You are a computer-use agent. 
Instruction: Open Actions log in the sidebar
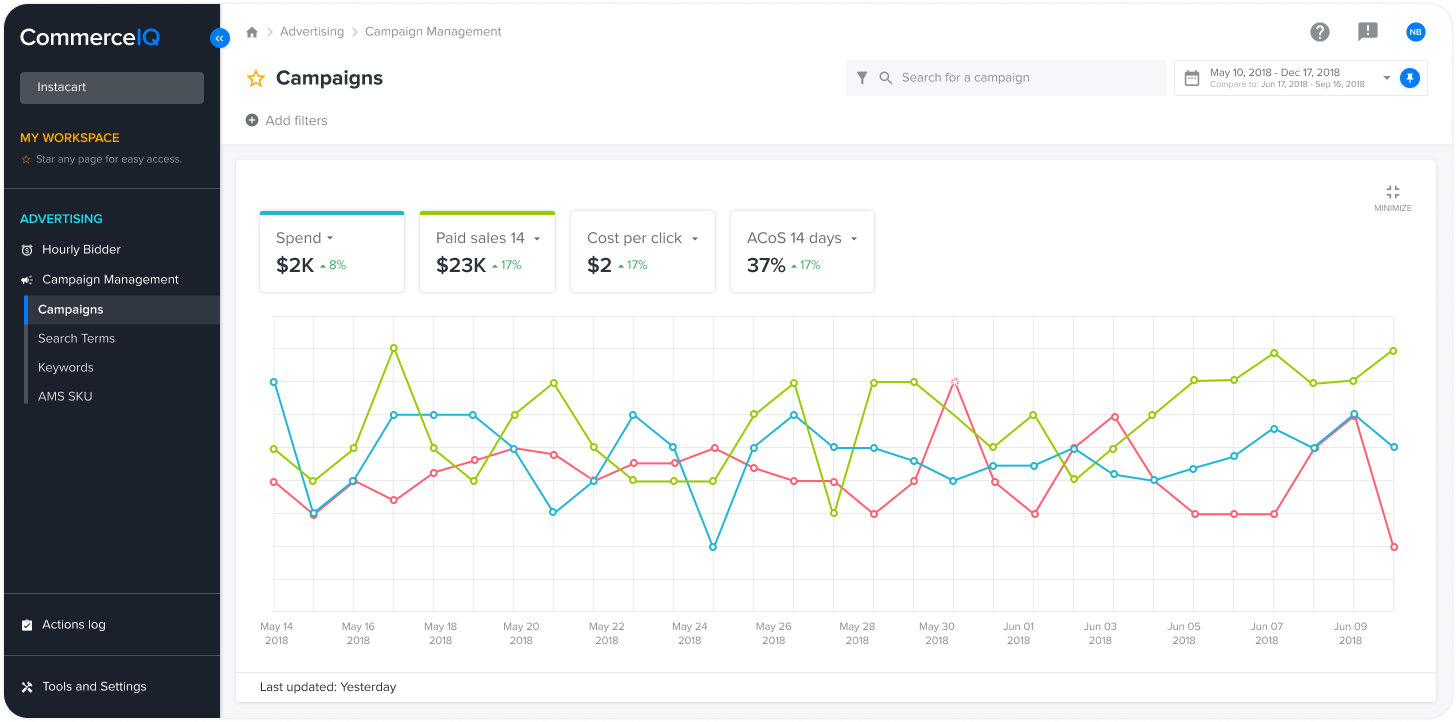click(74, 625)
